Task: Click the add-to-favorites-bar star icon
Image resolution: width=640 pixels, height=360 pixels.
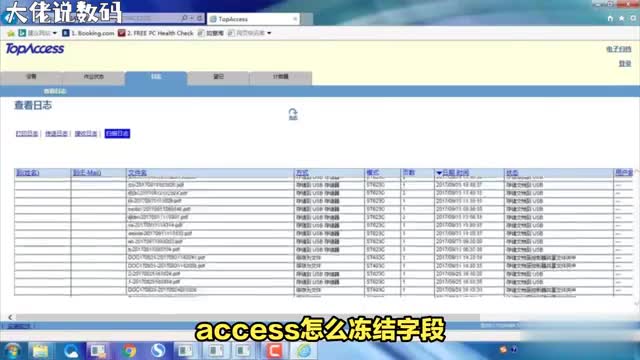Action: pyautogui.click(x=11, y=33)
